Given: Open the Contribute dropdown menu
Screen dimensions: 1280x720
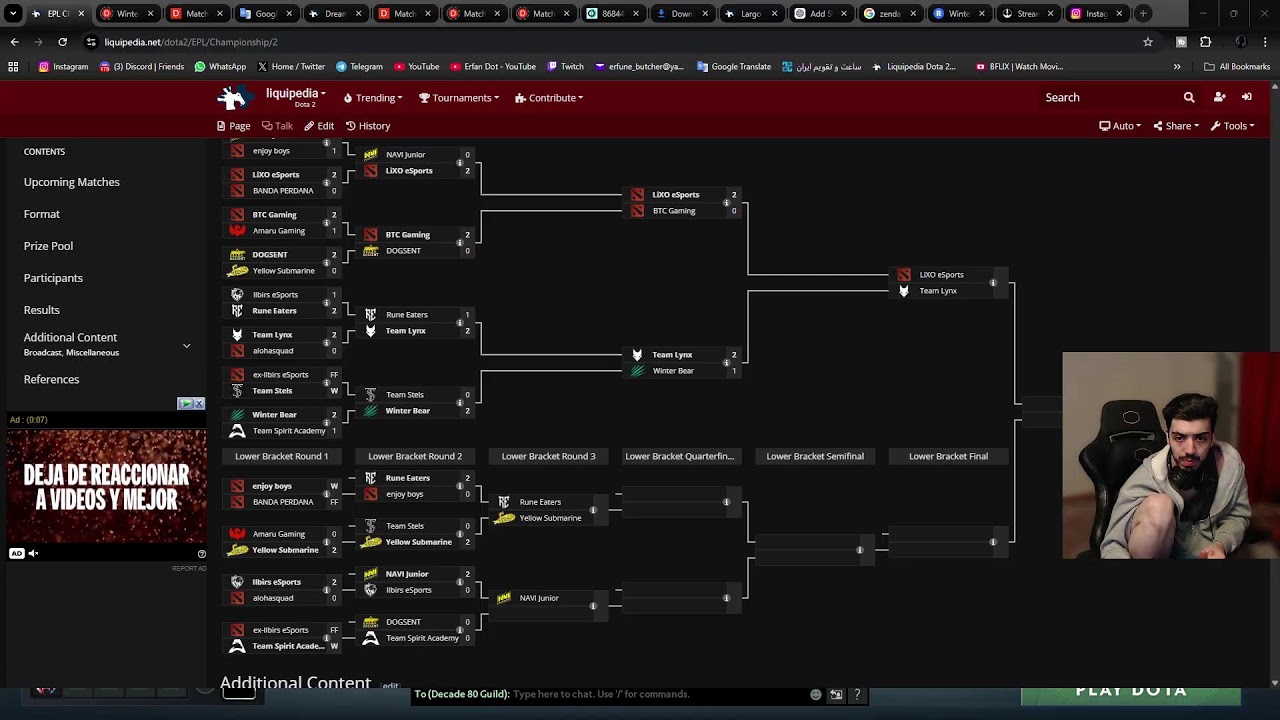Looking at the screenshot, I should [x=549, y=98].
